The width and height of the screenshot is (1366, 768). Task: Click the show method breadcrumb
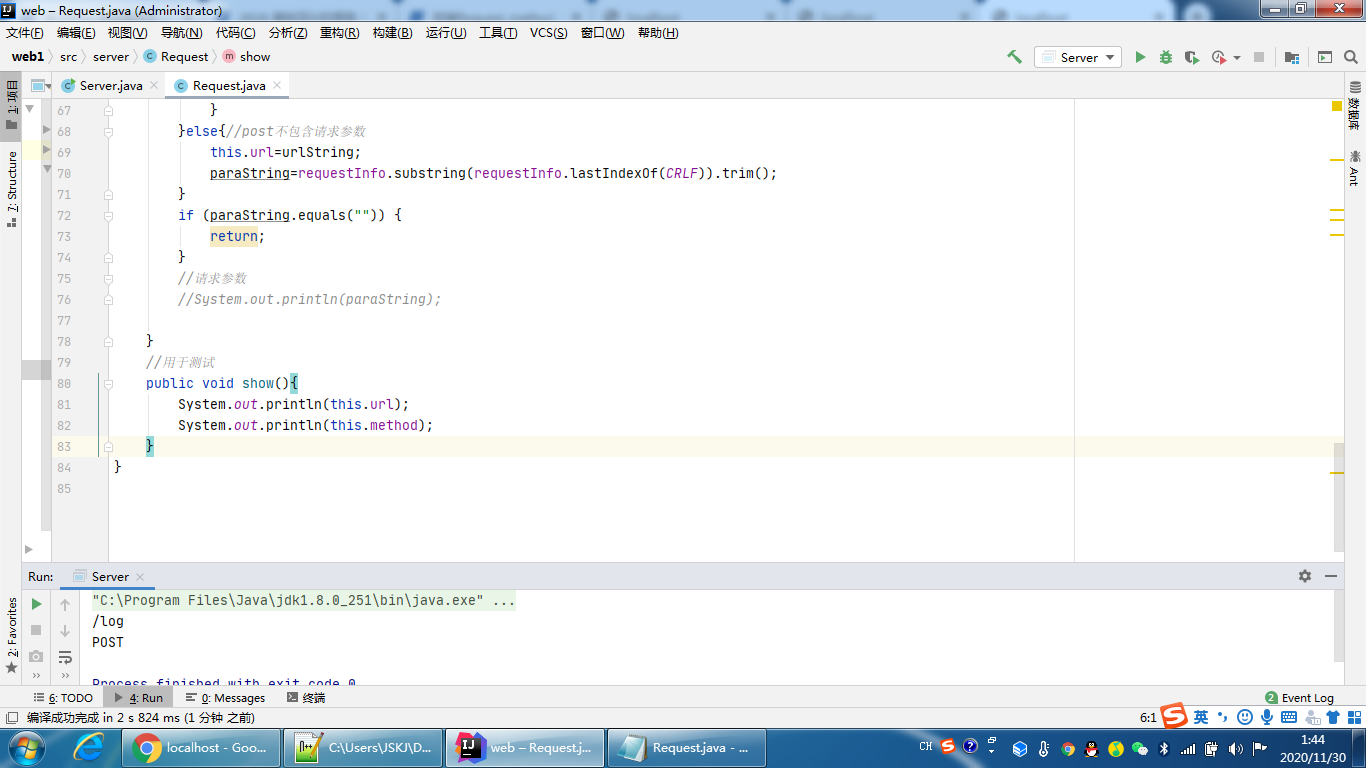[246, 57]
